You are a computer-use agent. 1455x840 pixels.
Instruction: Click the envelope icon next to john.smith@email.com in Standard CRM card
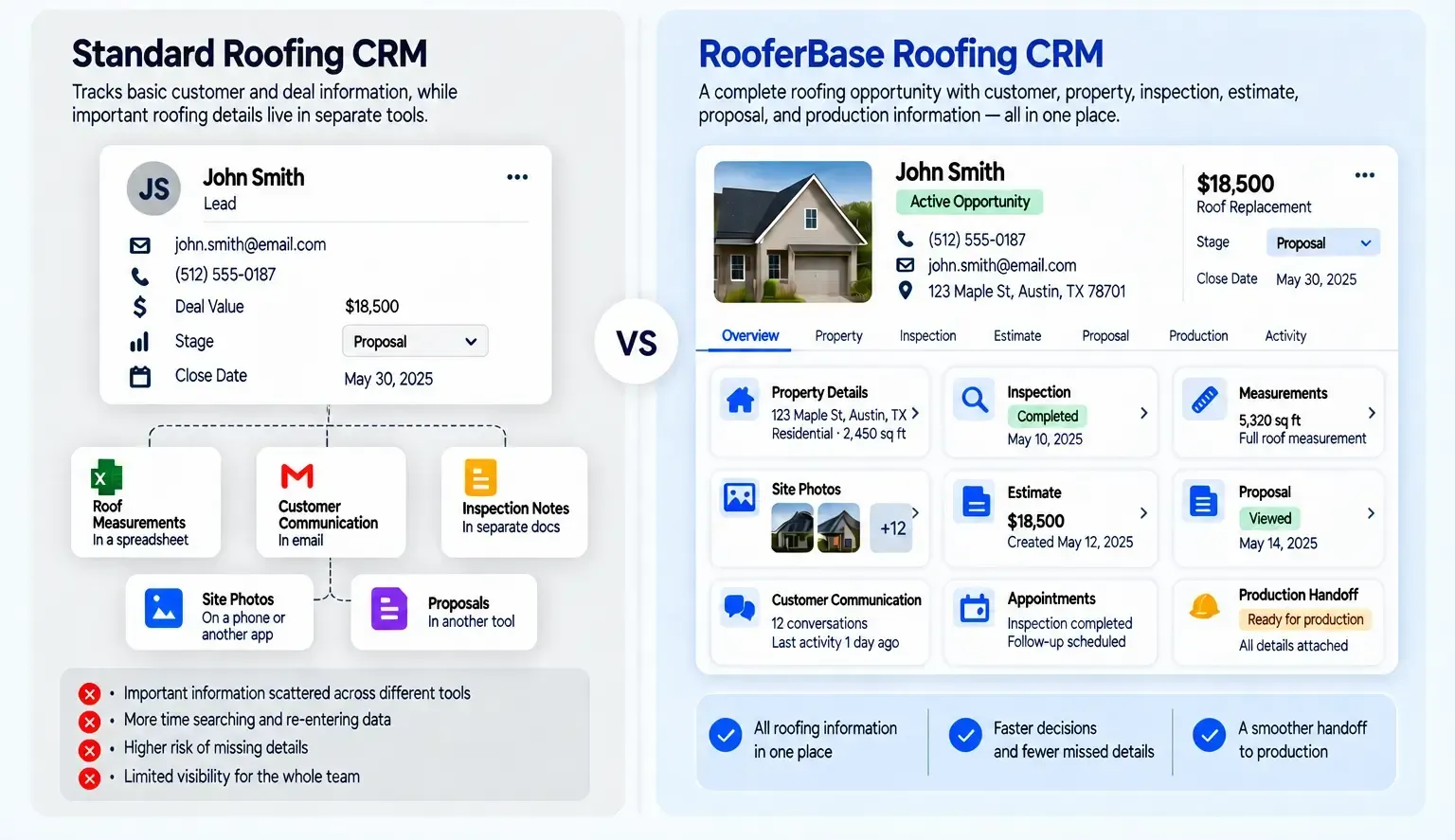140,245
